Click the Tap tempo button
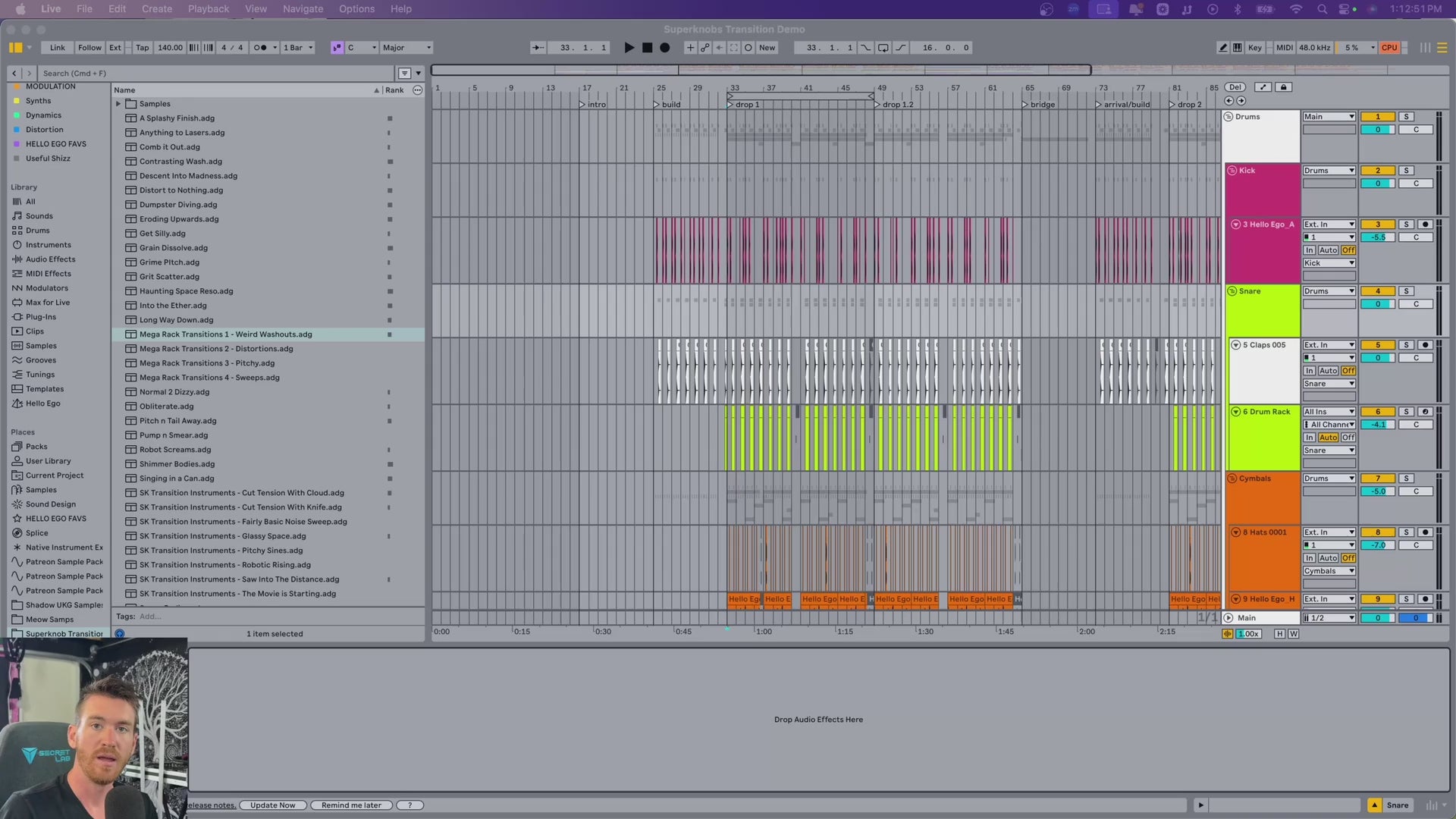The width and height of the screenshot is (1456, 819). pos(142,48)
